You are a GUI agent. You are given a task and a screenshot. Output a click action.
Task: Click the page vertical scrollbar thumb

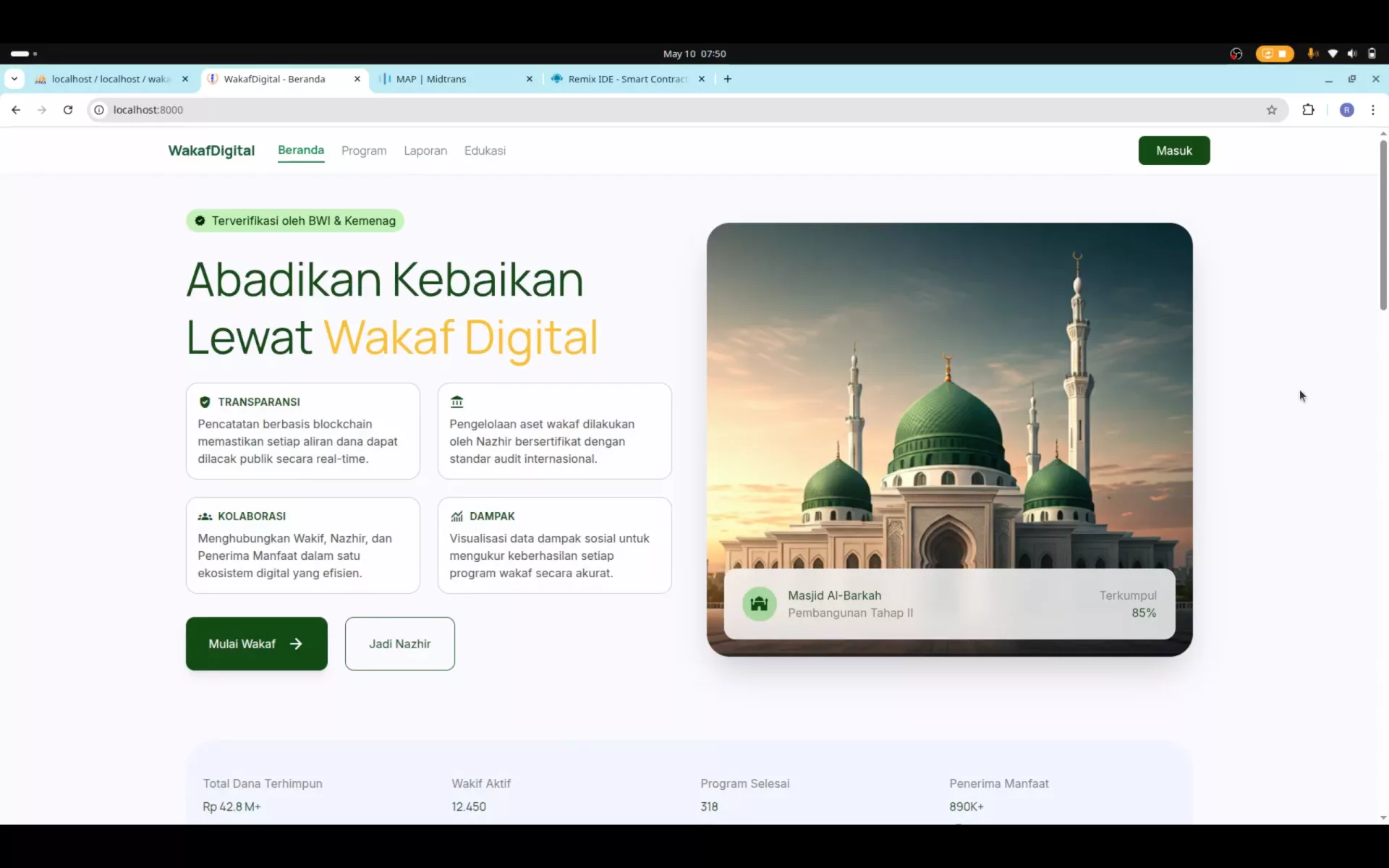[1383, 225]
